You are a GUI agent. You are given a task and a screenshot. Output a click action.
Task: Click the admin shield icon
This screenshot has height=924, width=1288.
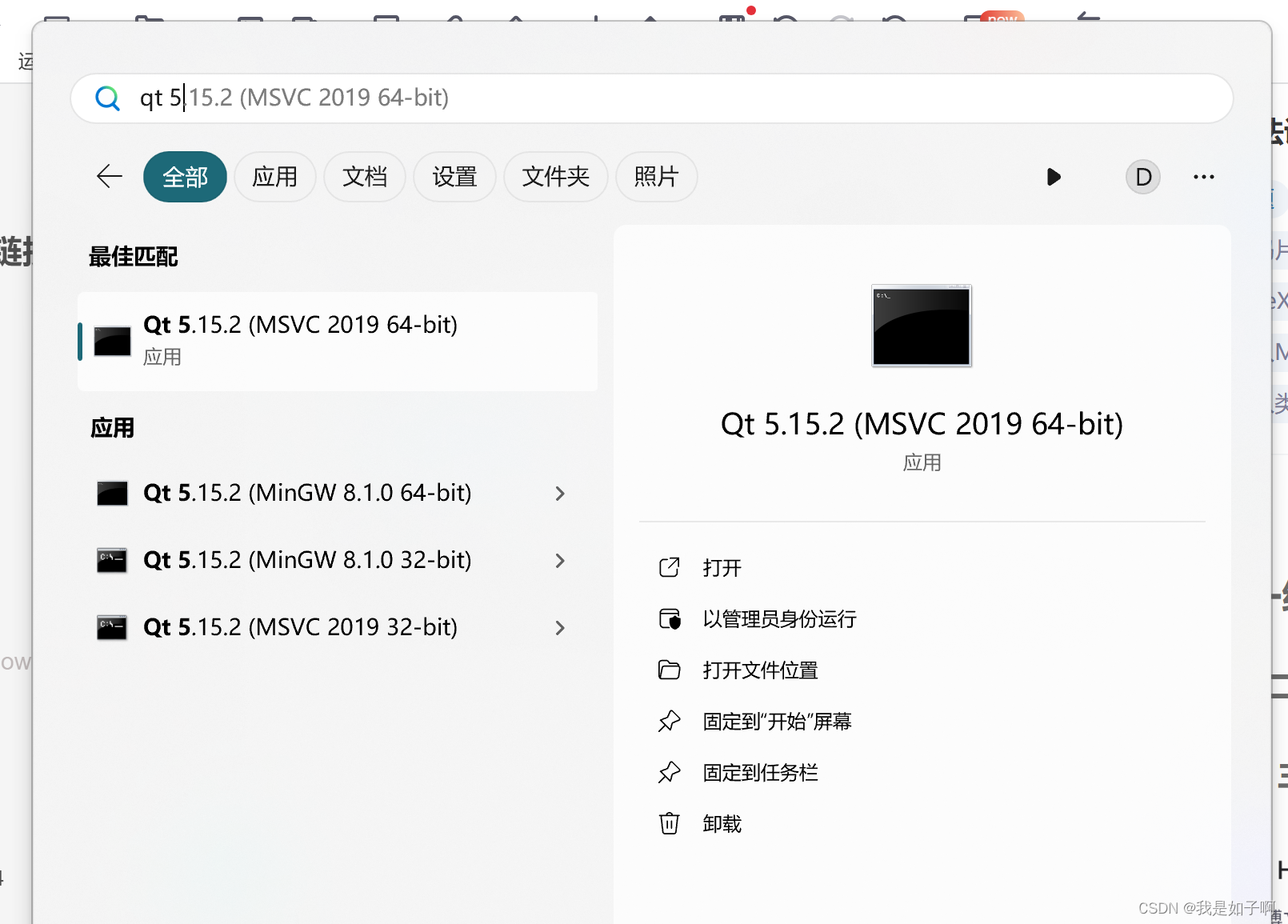click(x=670, y=618)
